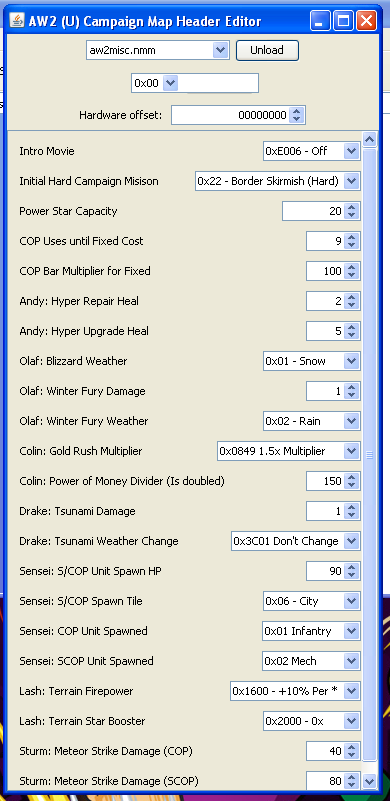Increase Drake Tsunami Damage value
The width and height of the screenshot is (390, 801).
(351, 507)
